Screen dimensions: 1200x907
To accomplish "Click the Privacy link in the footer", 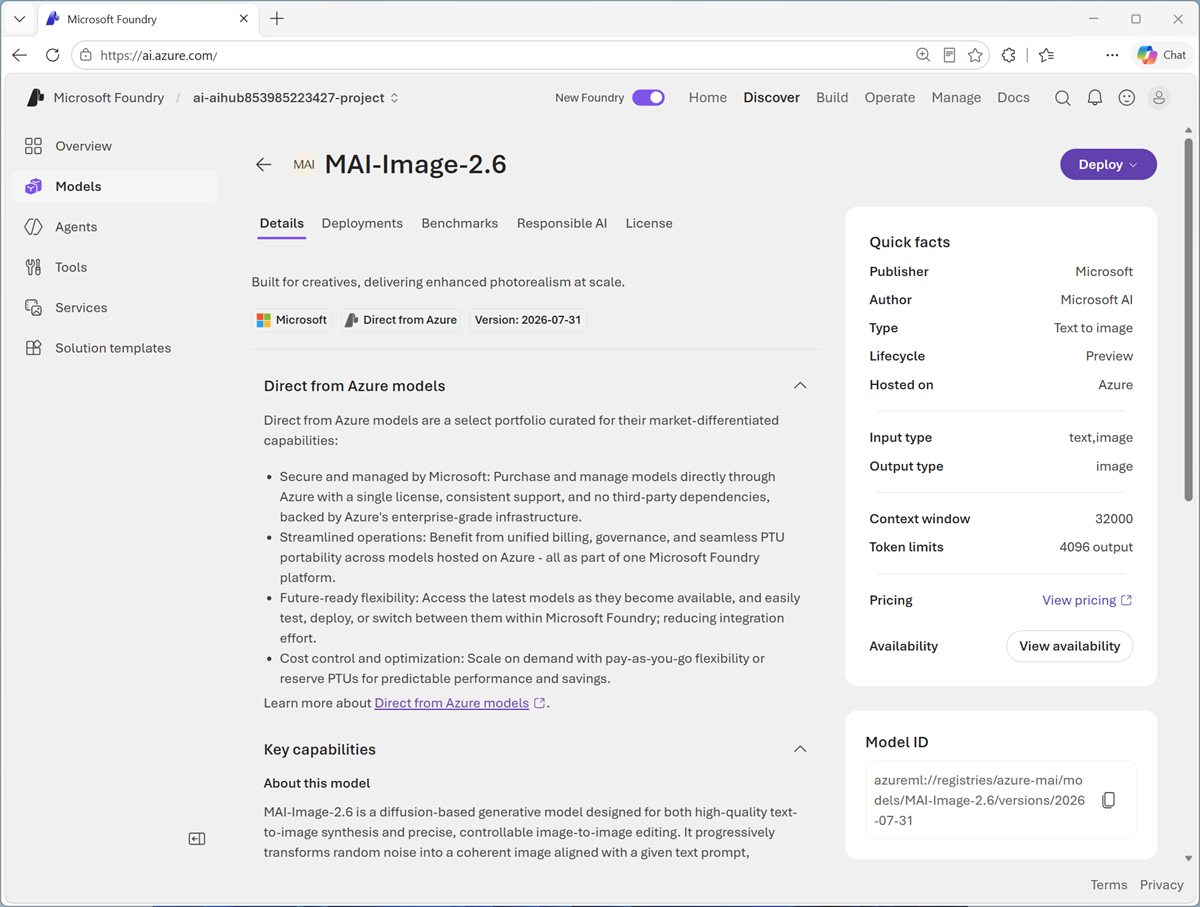I will pyautogui.click(x=1162, y=885).
